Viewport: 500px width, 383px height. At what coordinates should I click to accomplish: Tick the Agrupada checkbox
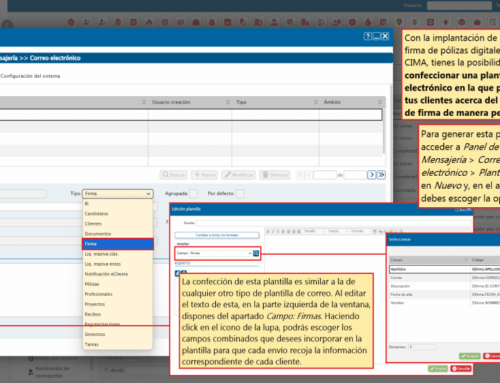(193, 194)
